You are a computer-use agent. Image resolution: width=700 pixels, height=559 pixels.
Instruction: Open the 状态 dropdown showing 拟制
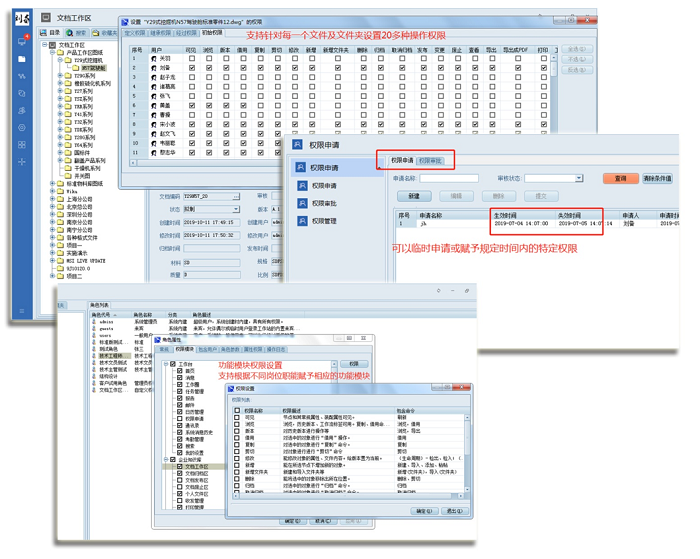(235, 209)
